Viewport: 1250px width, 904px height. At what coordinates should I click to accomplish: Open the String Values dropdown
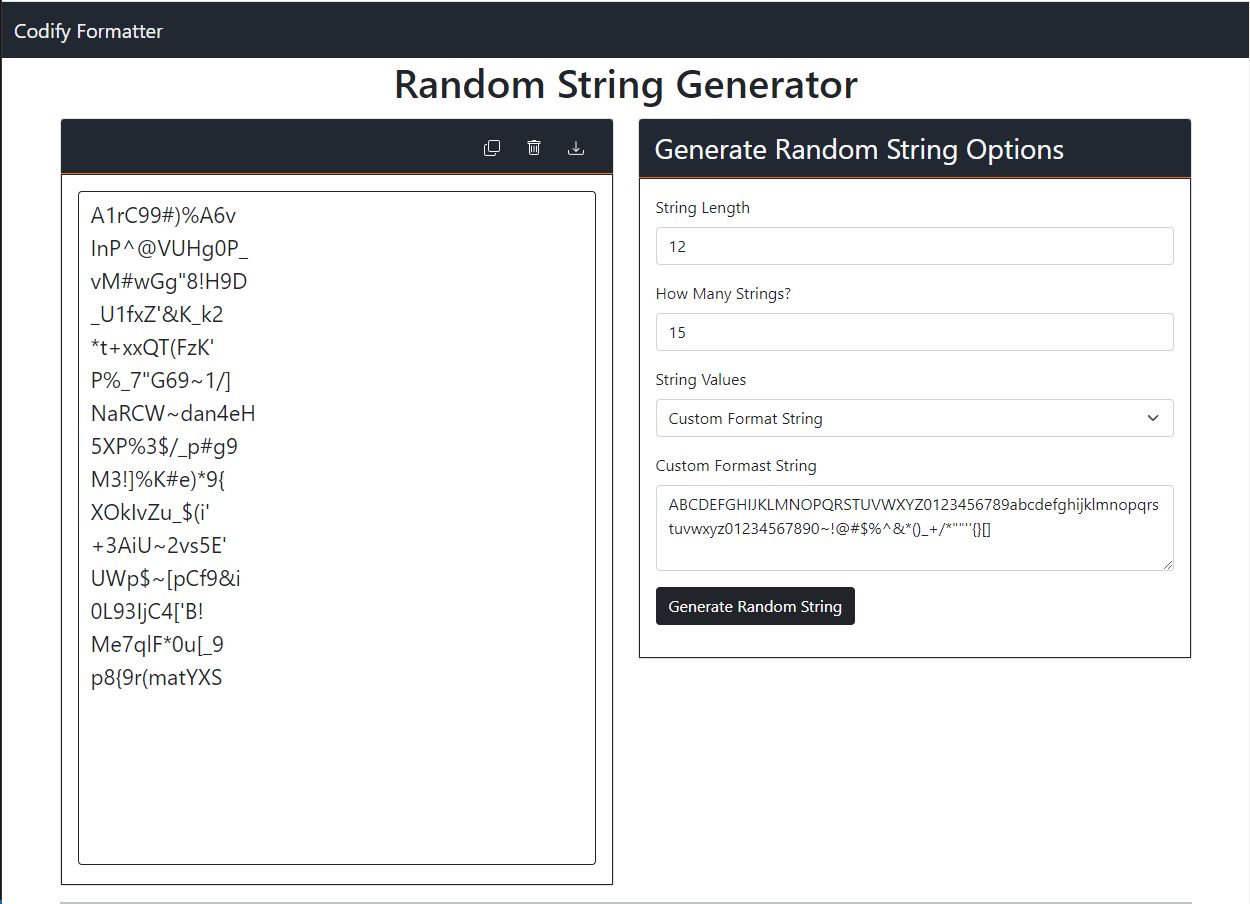[914, 418]
